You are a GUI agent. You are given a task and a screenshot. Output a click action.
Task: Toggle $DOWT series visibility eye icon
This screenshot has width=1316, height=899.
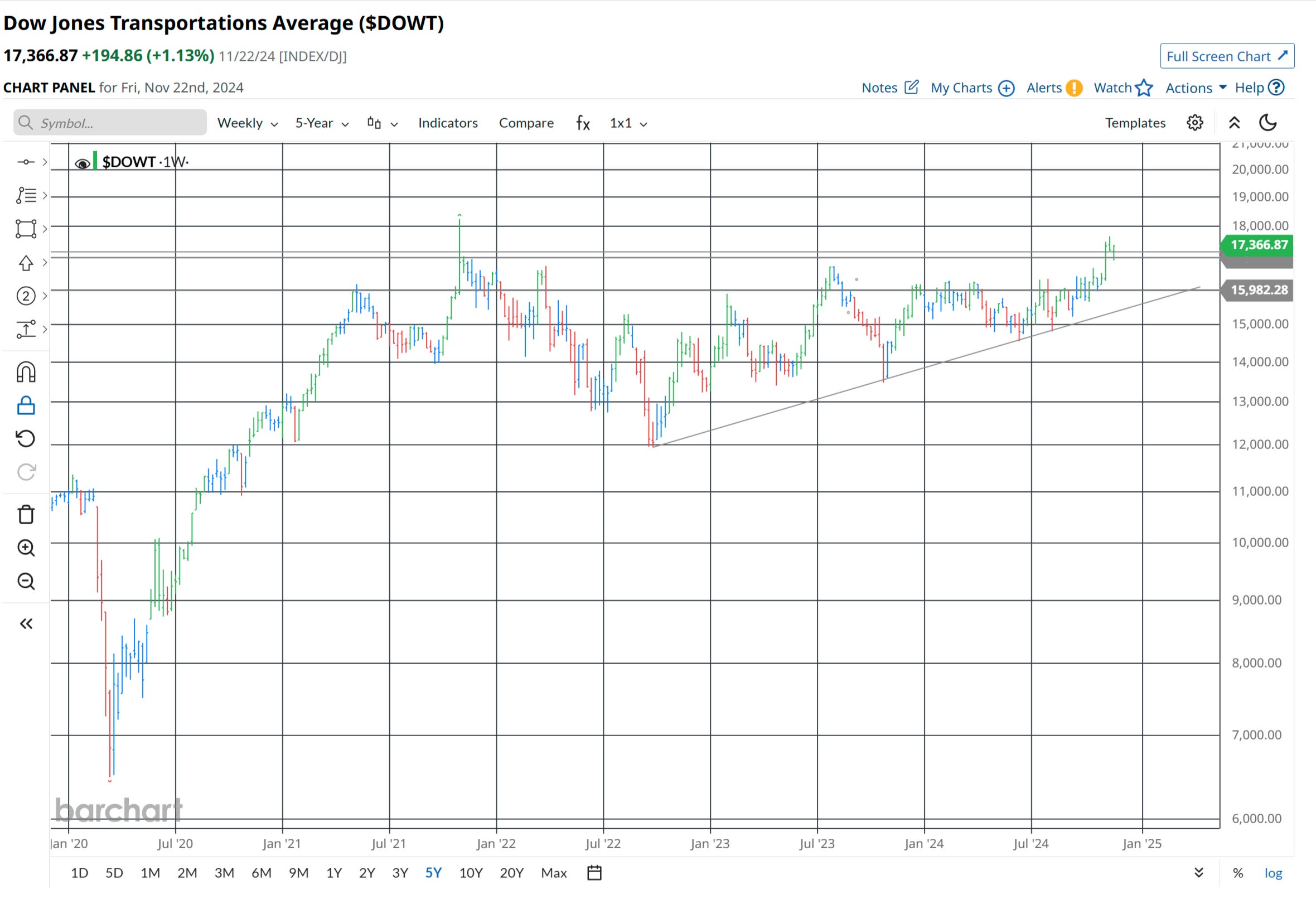coord(83,164)
